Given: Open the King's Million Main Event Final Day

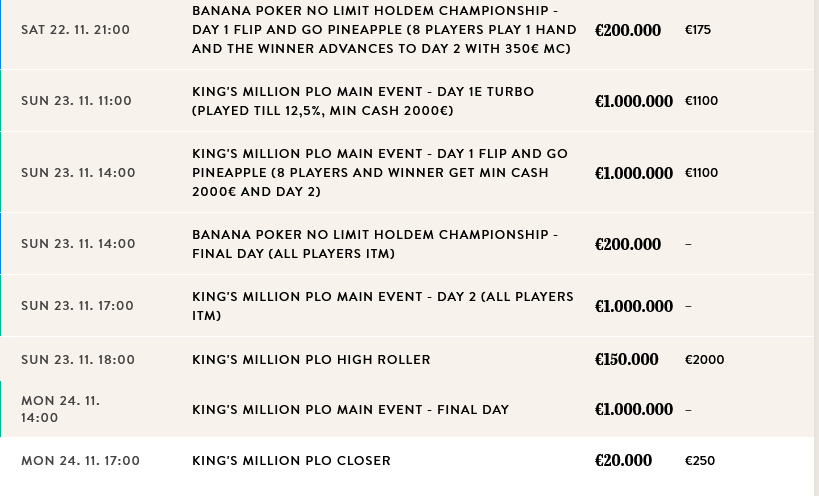Looking at the screenshot, I should tap(350, 410).
